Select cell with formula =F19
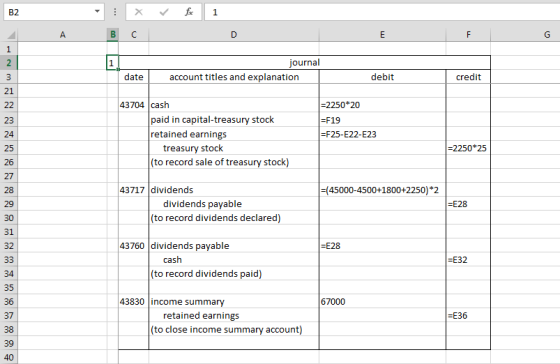This screenshot has height=364, width=560. [x=382, y=120]
